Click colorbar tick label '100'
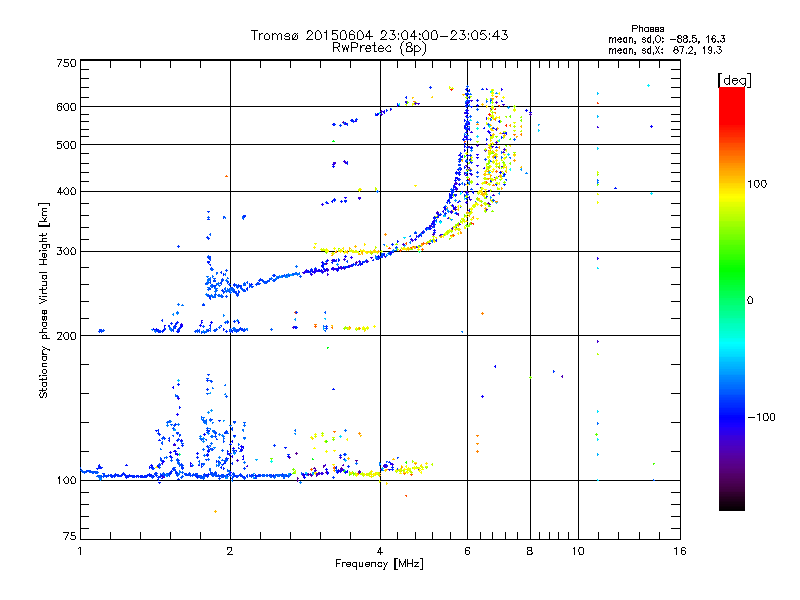The height and width of the screenshot is (600, 800). tap(757, 184)
